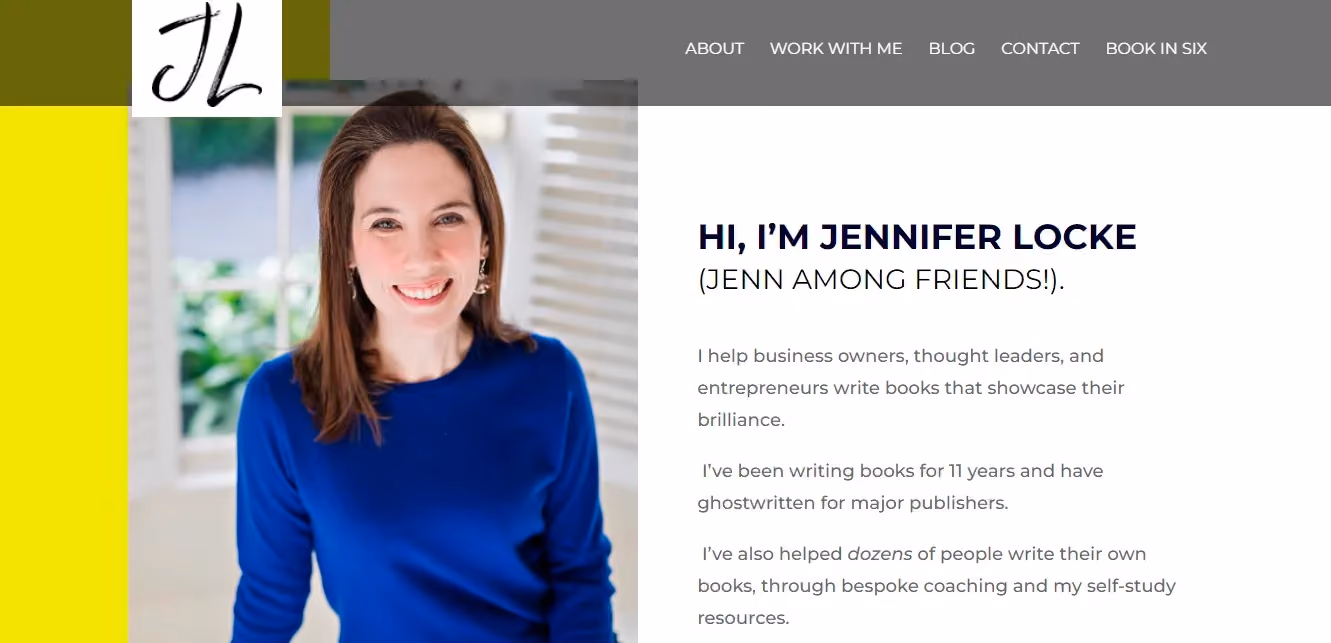Click the JL handwritten logo
Image resolution: width=1331 pixels, height=643 pixels.
tap(207, 58)
